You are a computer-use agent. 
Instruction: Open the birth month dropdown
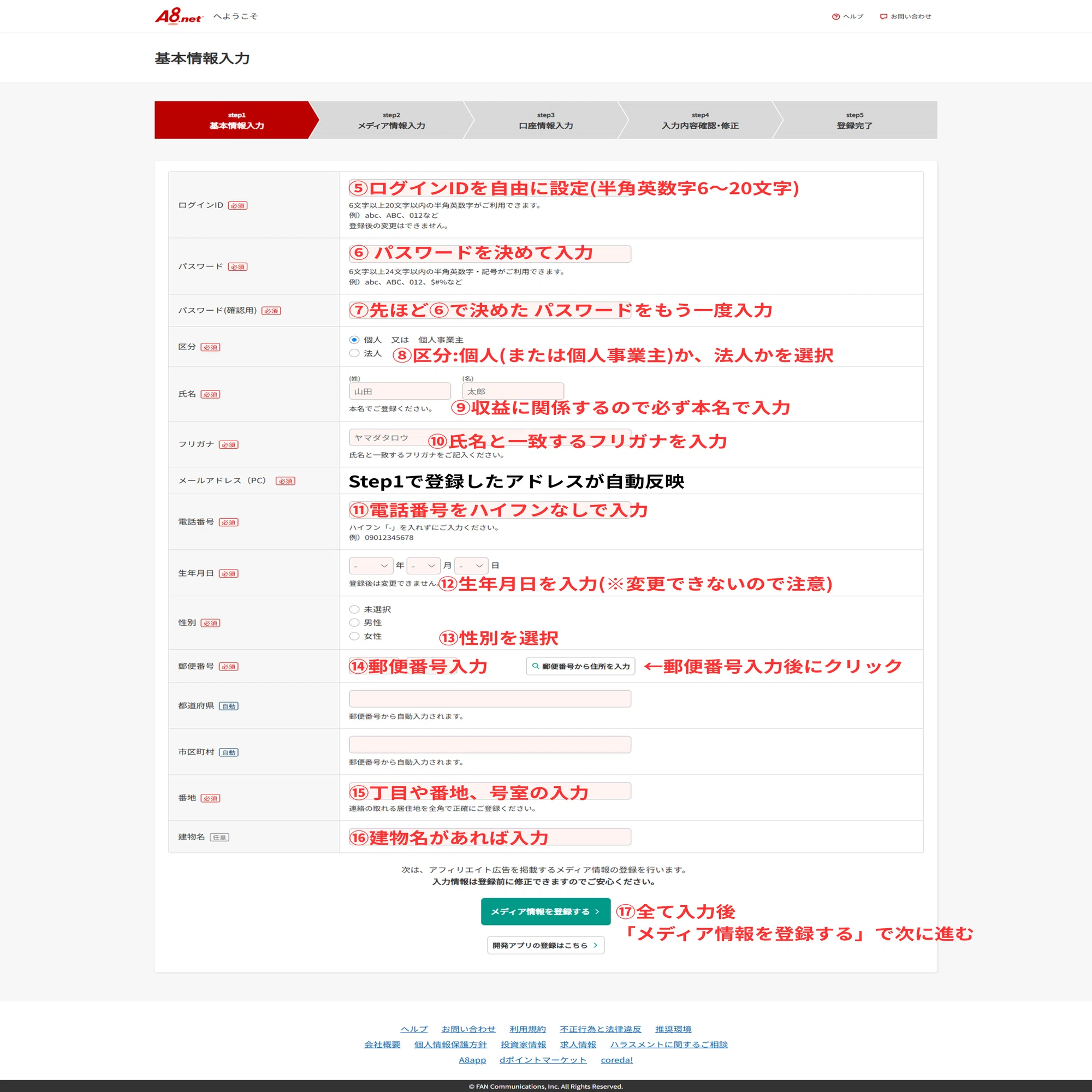coord(424,565)
